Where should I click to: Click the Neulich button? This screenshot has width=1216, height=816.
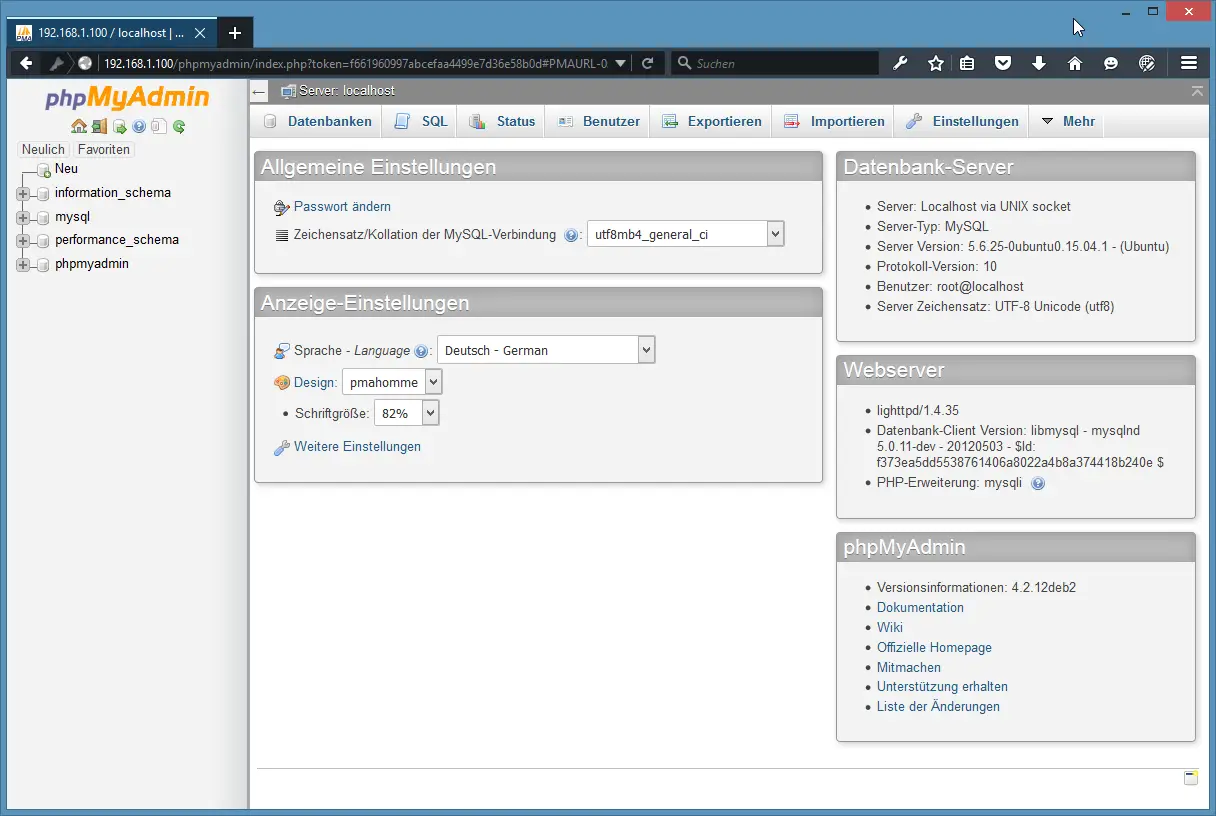pyautogui.click(x=43, y=149)
